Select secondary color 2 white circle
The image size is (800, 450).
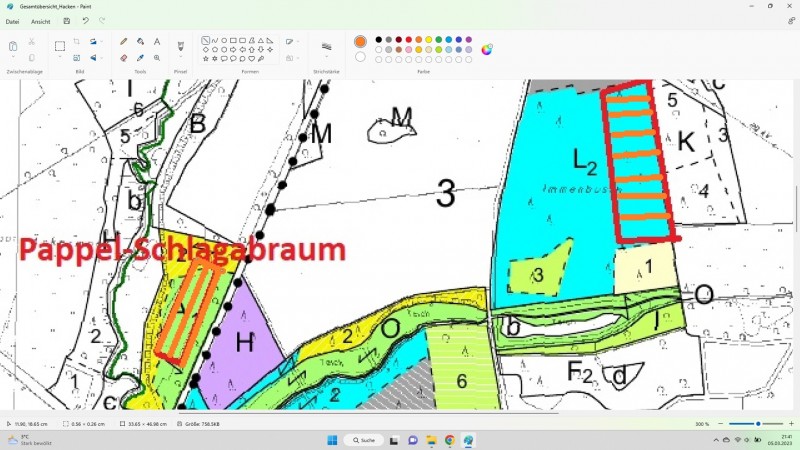tap(360, 57)
